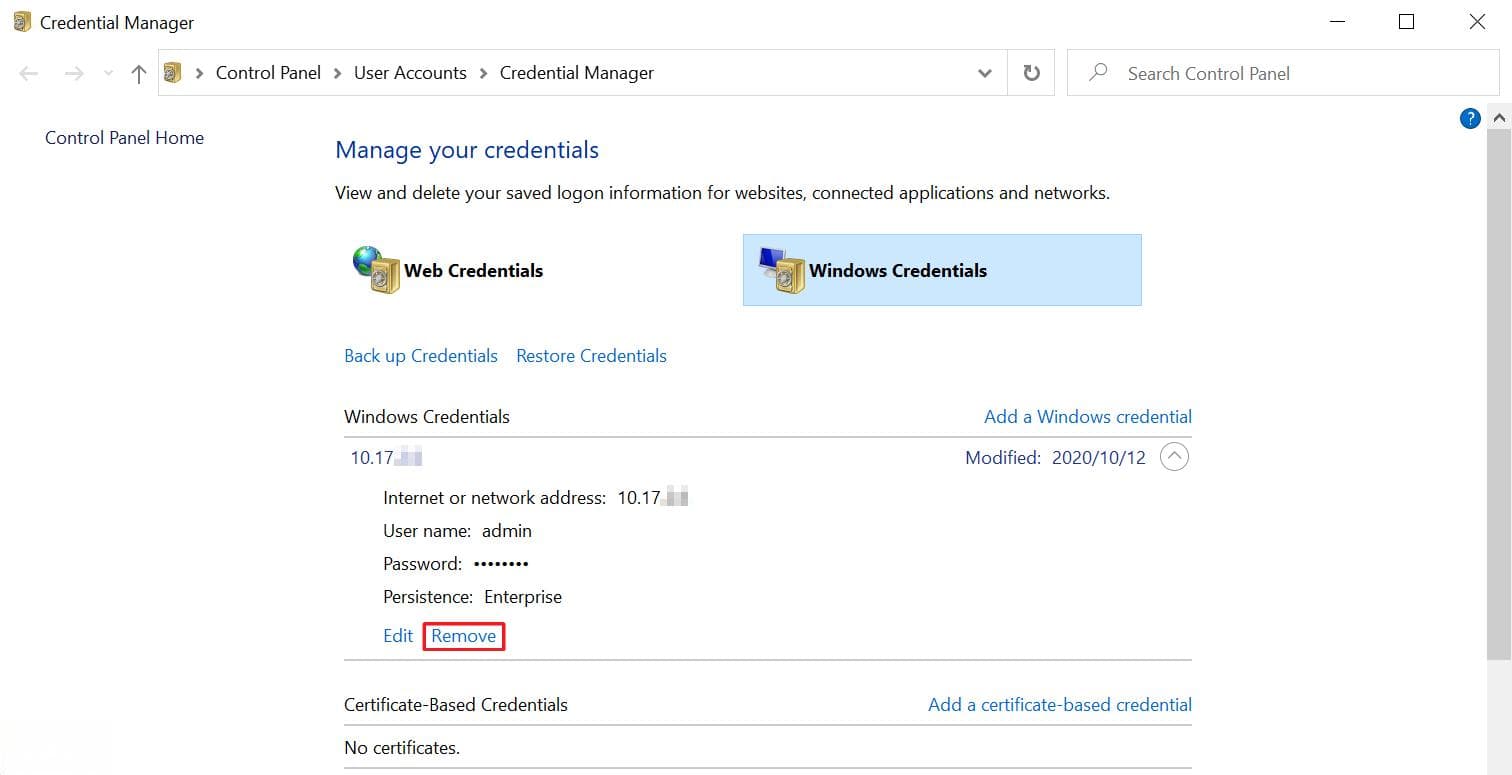Click Add a certificate-based credential
Viewport: 1512px width, 775px height.
[x=1060, y=705]
